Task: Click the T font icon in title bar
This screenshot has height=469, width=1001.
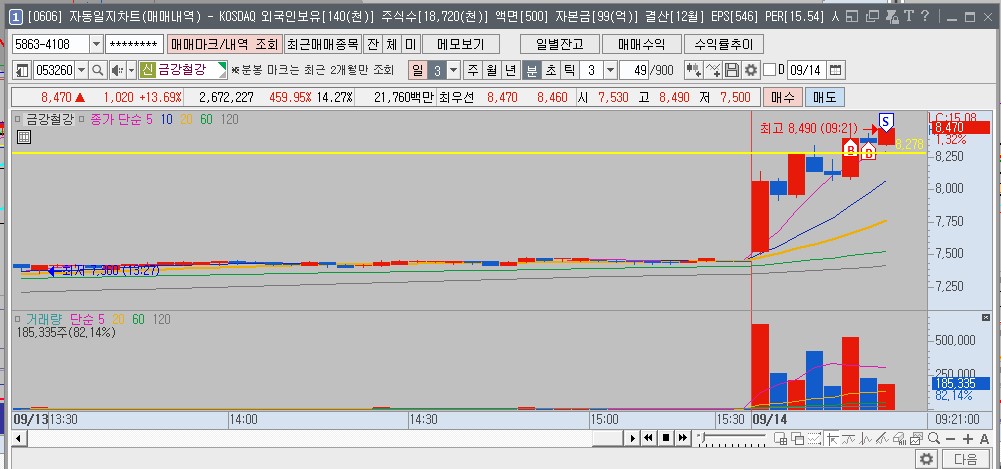Action: [x=909, y=16]
